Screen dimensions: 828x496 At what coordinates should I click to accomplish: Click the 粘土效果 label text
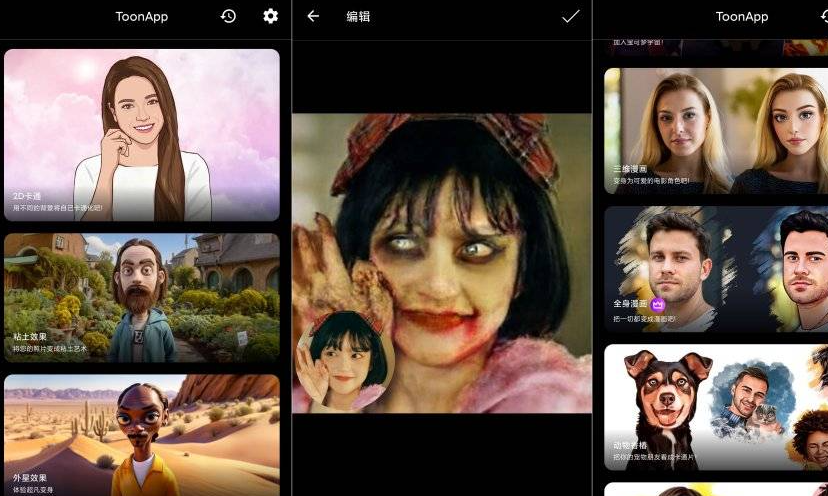click(30, 336)
